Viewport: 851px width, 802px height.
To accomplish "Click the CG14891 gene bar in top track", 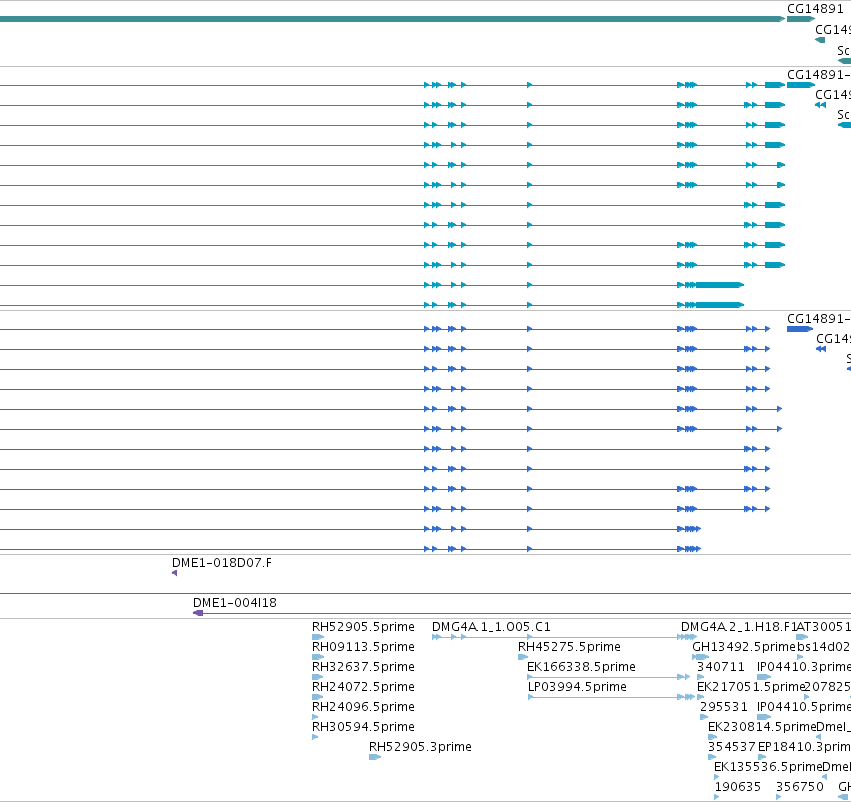I will (x=801, y=19).
